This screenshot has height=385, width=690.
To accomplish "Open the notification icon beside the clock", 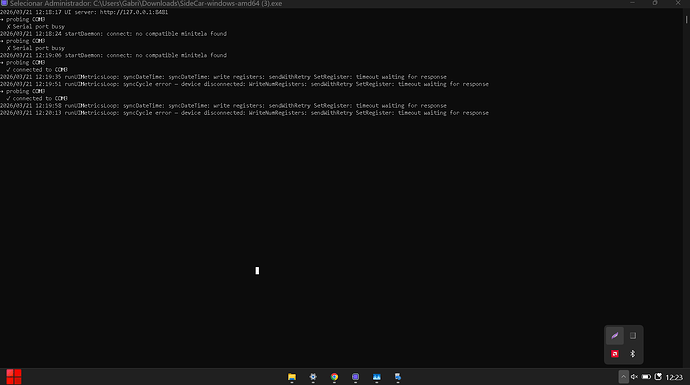I will [x=658, y=377].
